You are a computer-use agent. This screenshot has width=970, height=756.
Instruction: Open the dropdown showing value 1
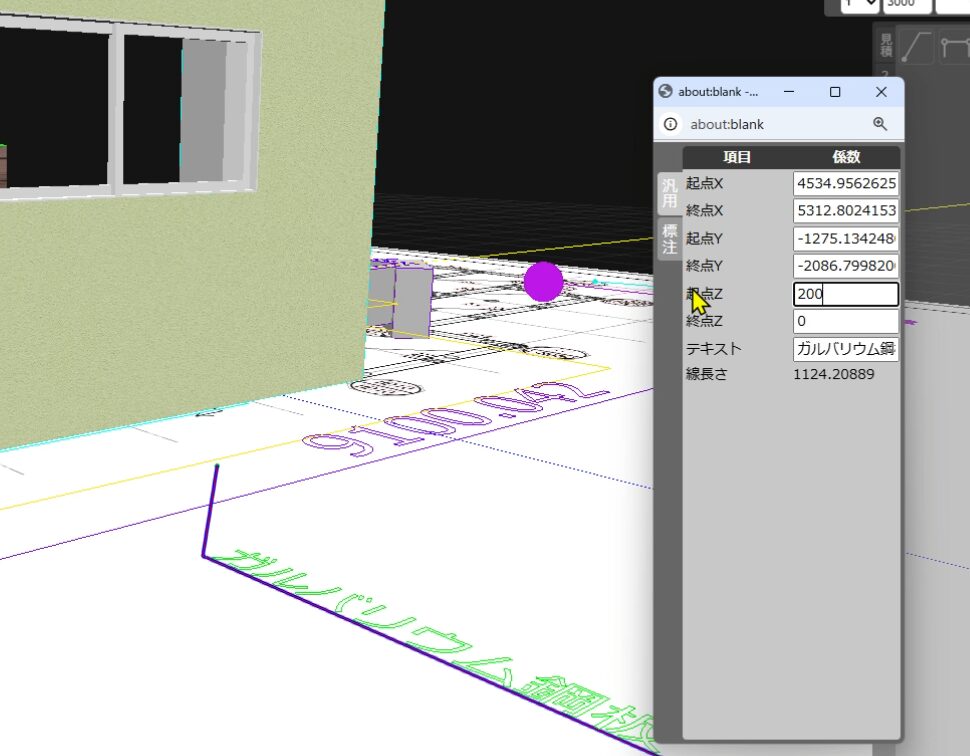coord(859,4)
